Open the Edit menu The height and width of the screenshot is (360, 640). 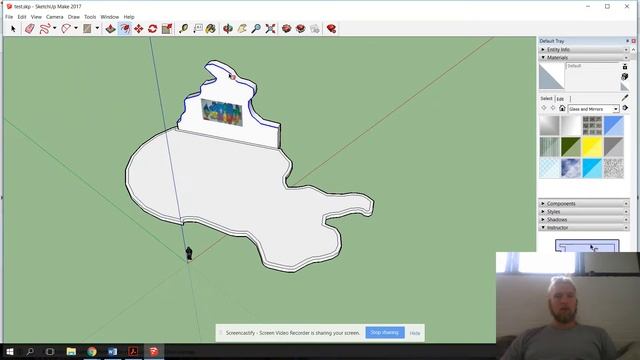22,17
